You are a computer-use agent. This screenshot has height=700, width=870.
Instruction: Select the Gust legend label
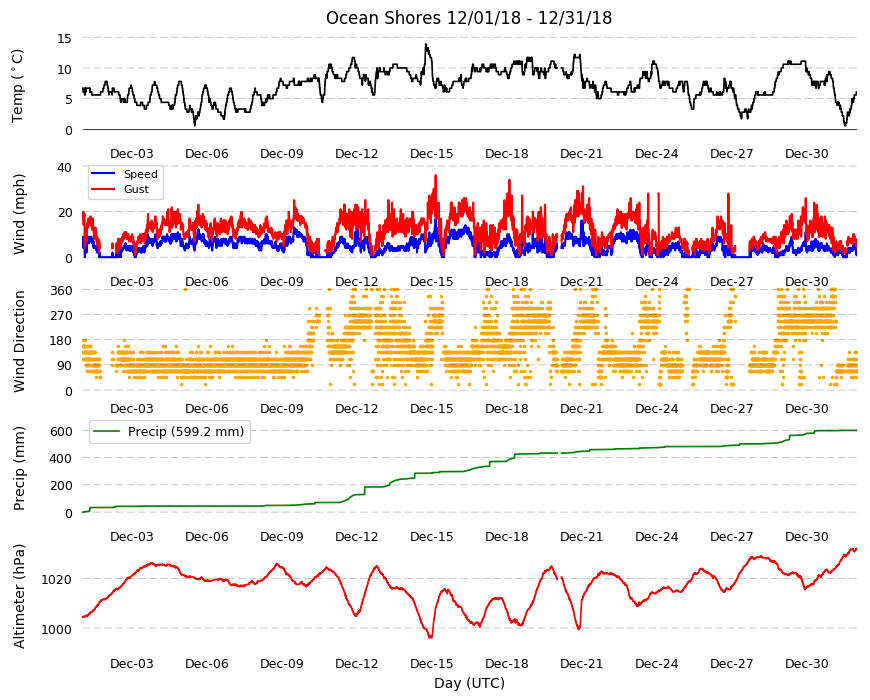tap(136, 189)
